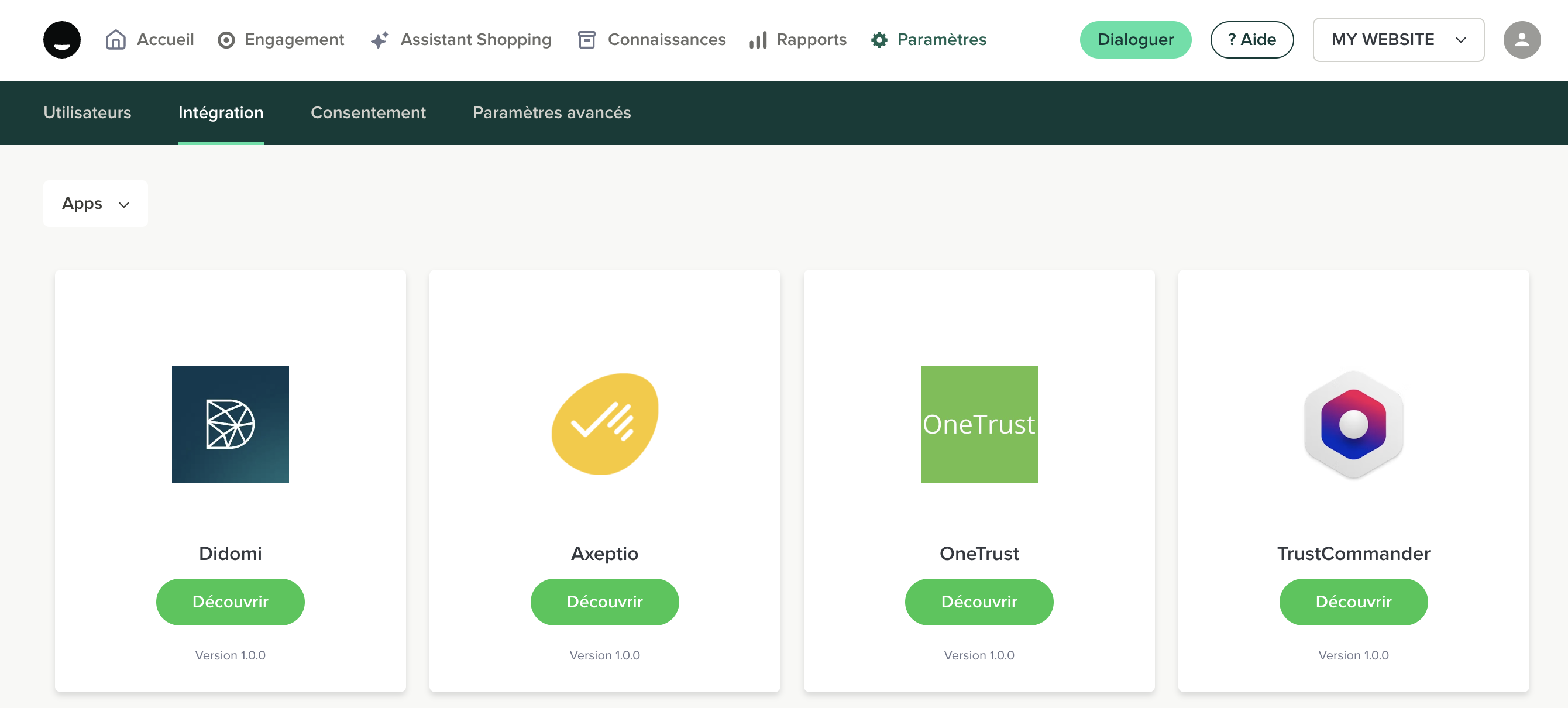Switch to the Consentement tab
The image size is (1568, 708).
click(367, 112)
